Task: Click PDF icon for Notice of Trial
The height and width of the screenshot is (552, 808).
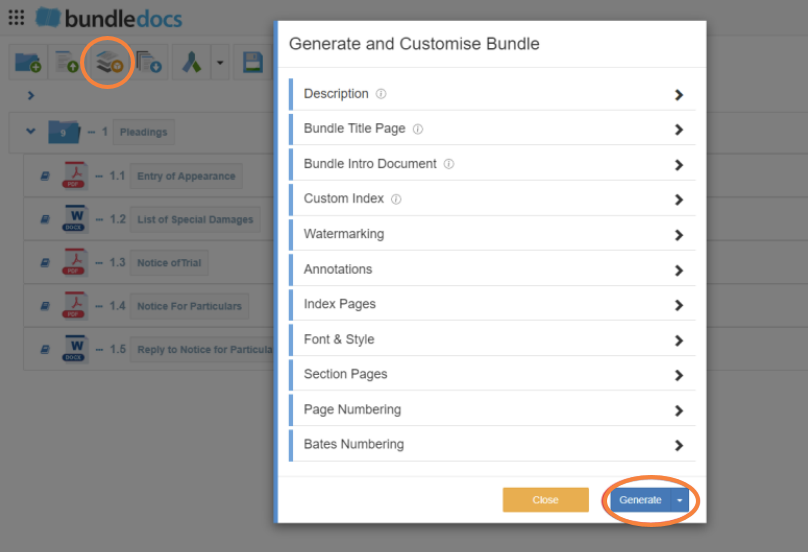Action: (x=75, y=262)
